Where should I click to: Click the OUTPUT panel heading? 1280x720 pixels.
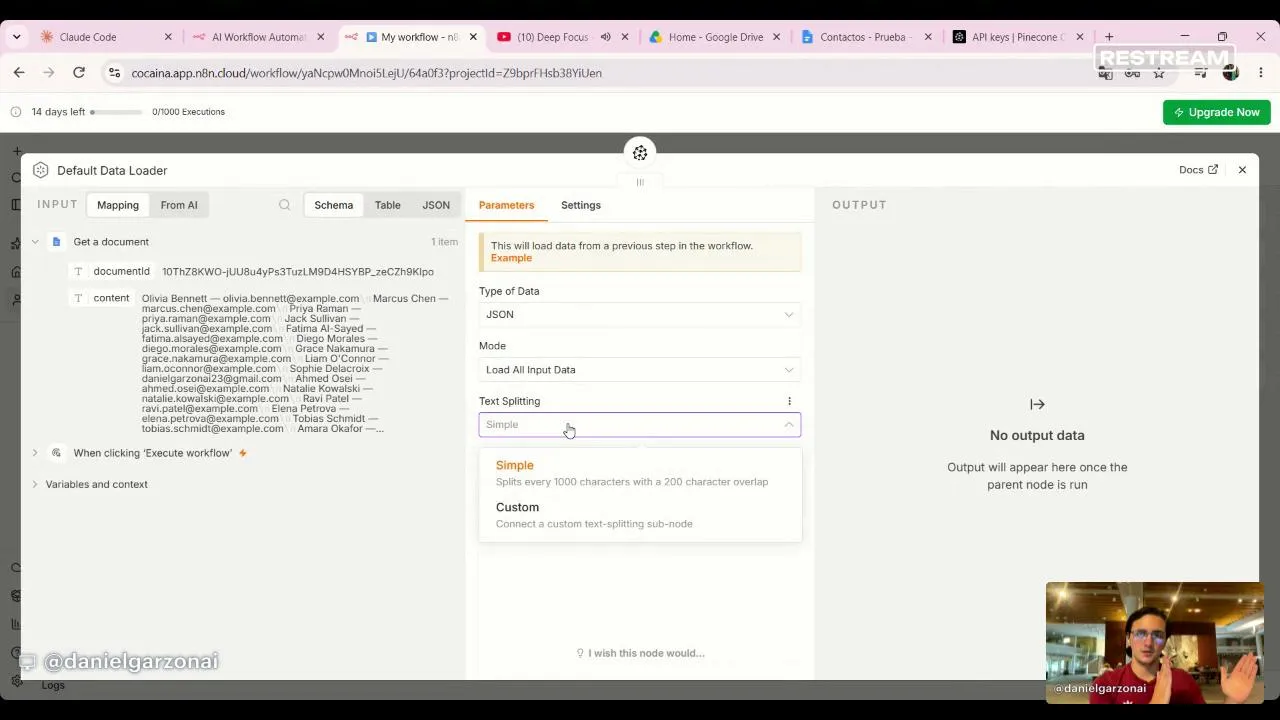pos(859,205)
